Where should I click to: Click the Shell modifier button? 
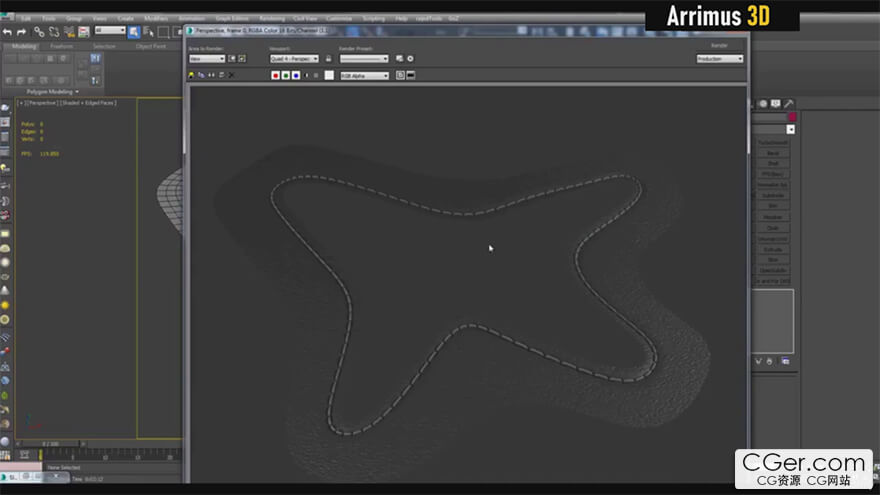[772, 163]
